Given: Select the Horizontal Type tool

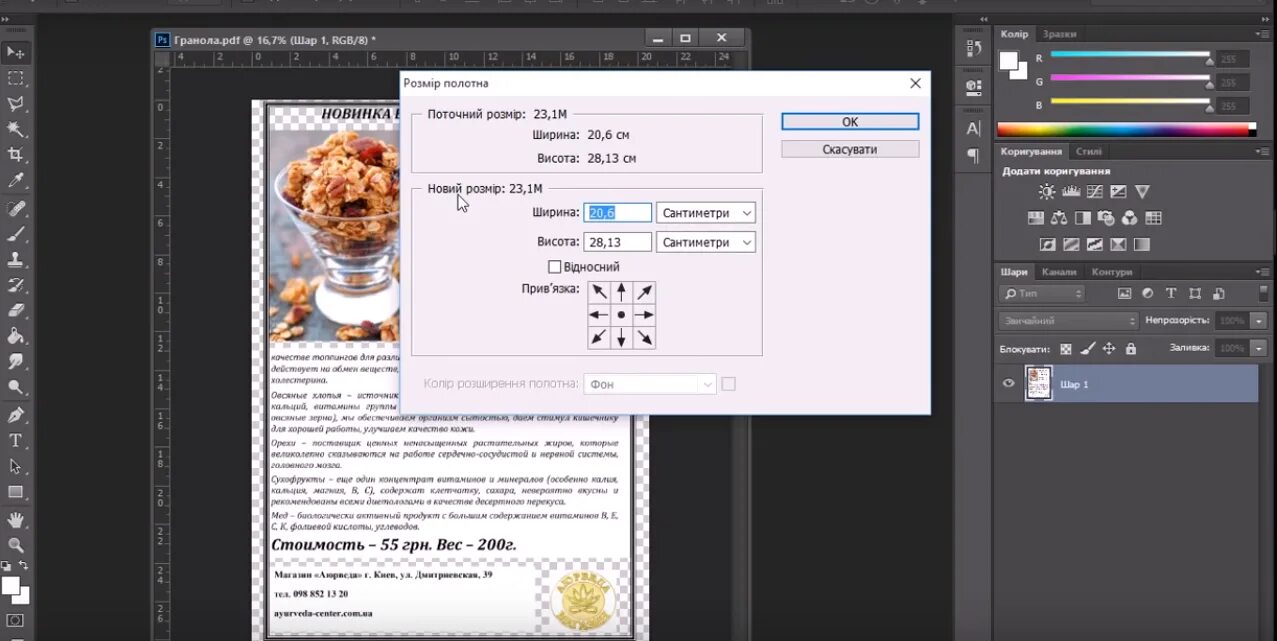Looking at the screenshot, I should point(16,441).
